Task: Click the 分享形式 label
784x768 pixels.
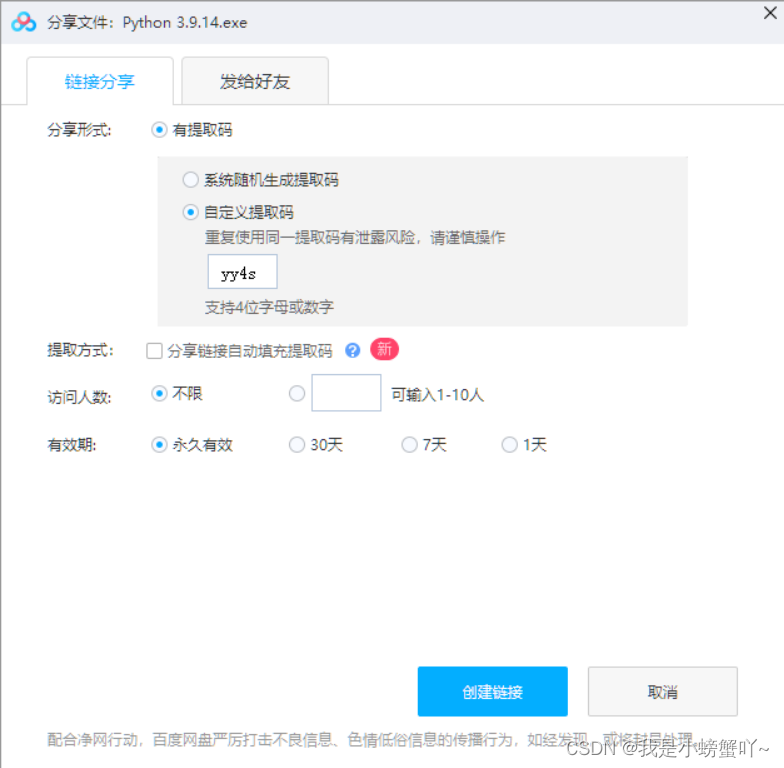Action: [79, 130]
